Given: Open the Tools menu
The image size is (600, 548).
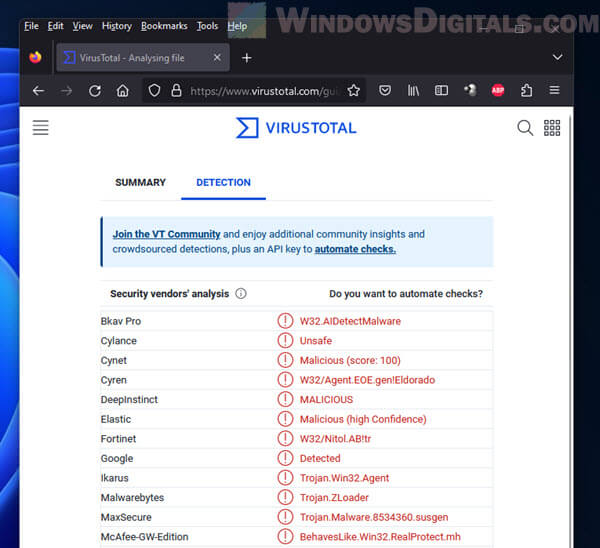Looking at the screenshot, I should (207, 26).
